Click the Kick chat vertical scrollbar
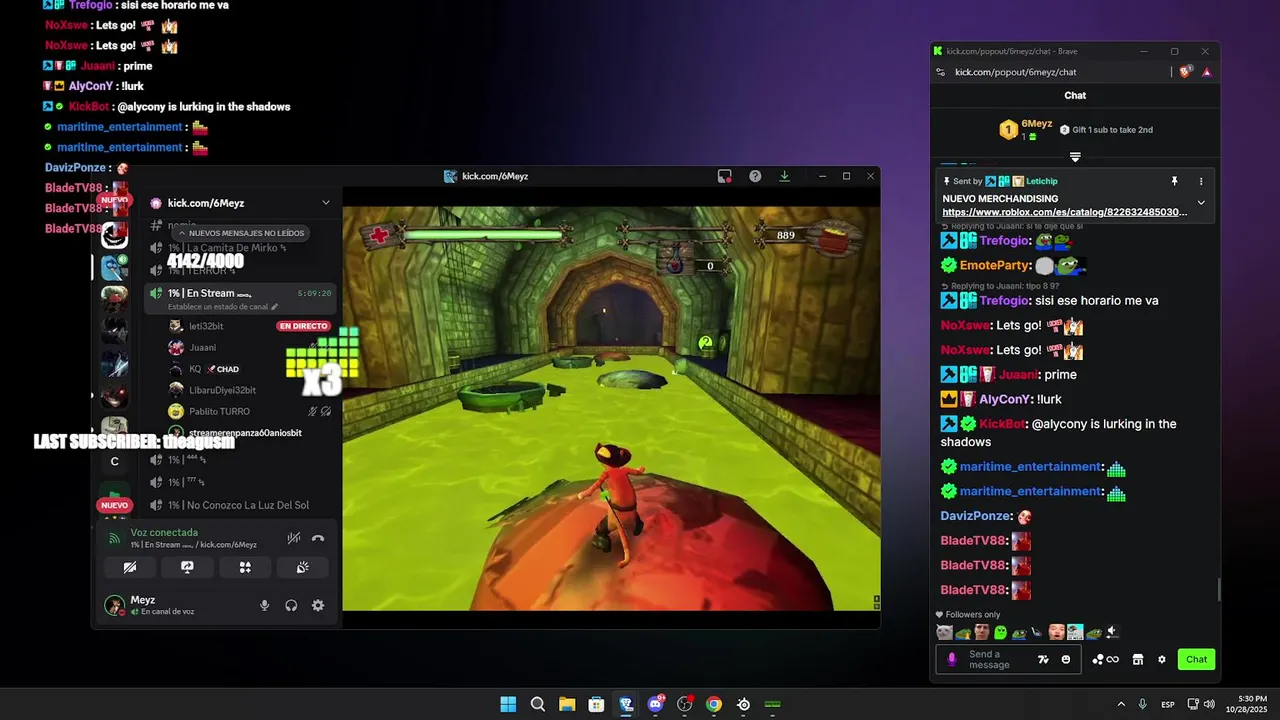Image resolution: width=1280 pixels, height=720 pixels. coord(1218,589)
